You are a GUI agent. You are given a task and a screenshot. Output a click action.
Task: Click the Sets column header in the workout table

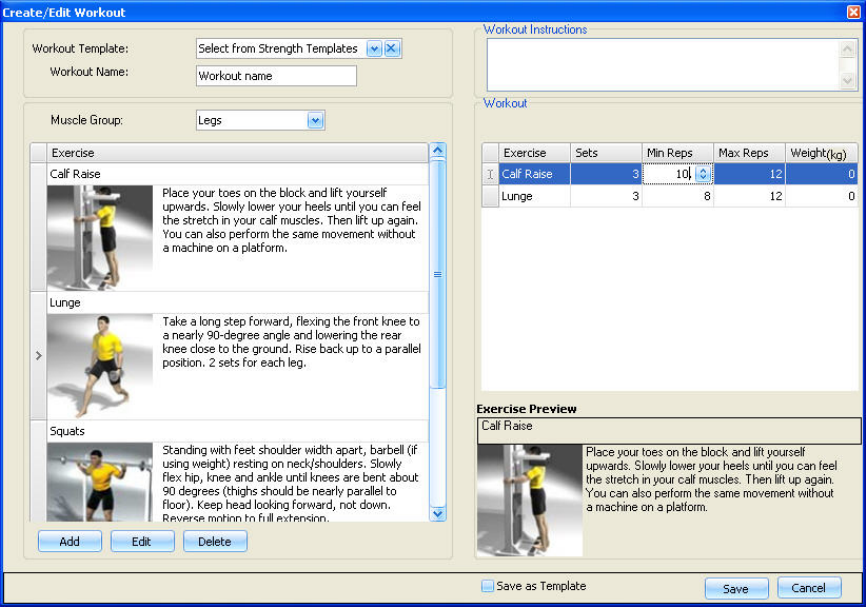606,153
